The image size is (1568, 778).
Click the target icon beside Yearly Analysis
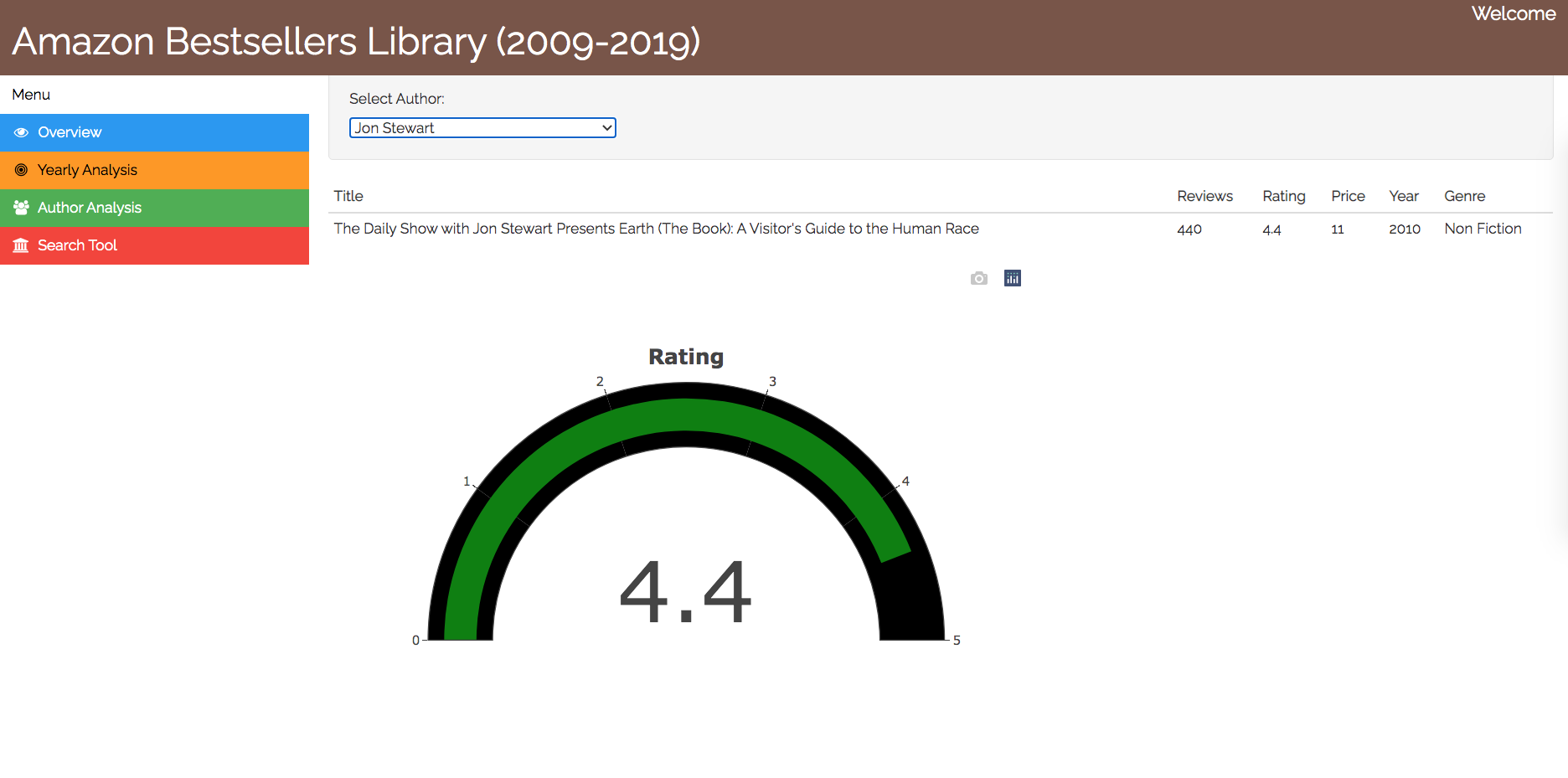(x=20, y=170)
